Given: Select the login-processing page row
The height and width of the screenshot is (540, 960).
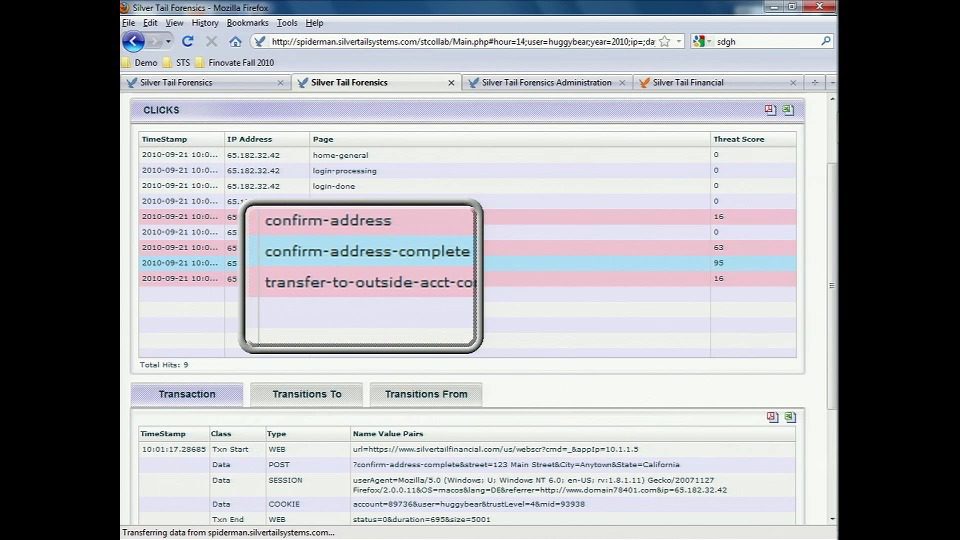Looking at the screenshot, I should click(x=467, y=171).
